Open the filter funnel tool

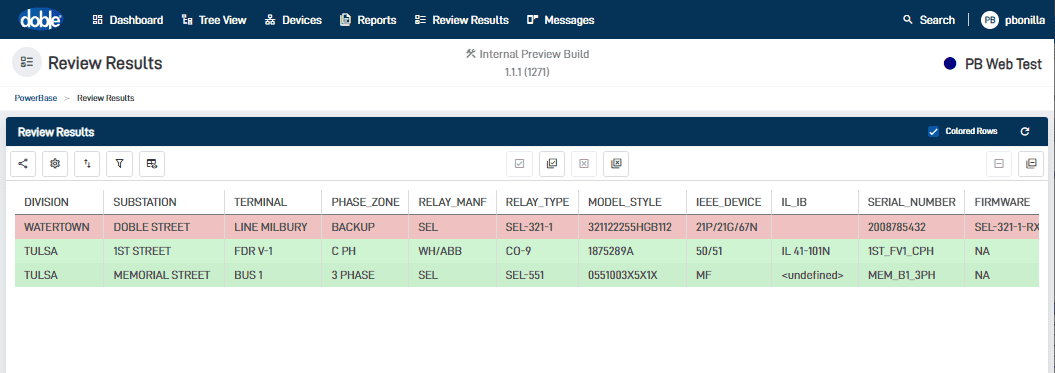(120, 164)
